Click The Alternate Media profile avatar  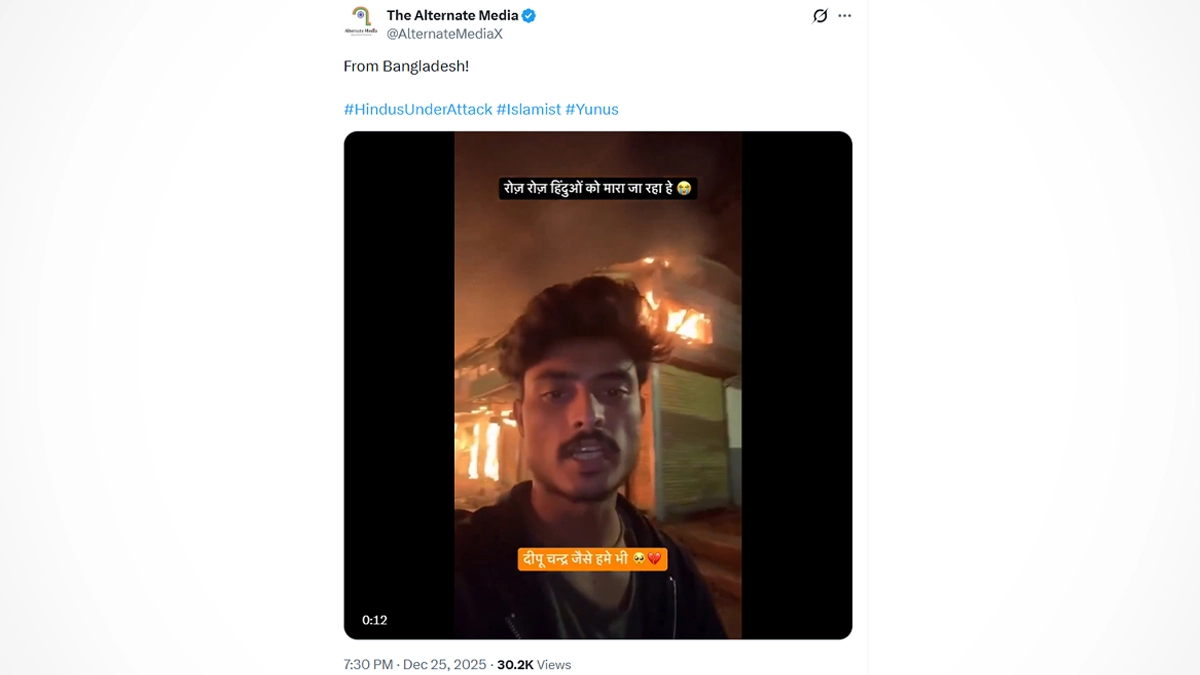tap(361, 22)
